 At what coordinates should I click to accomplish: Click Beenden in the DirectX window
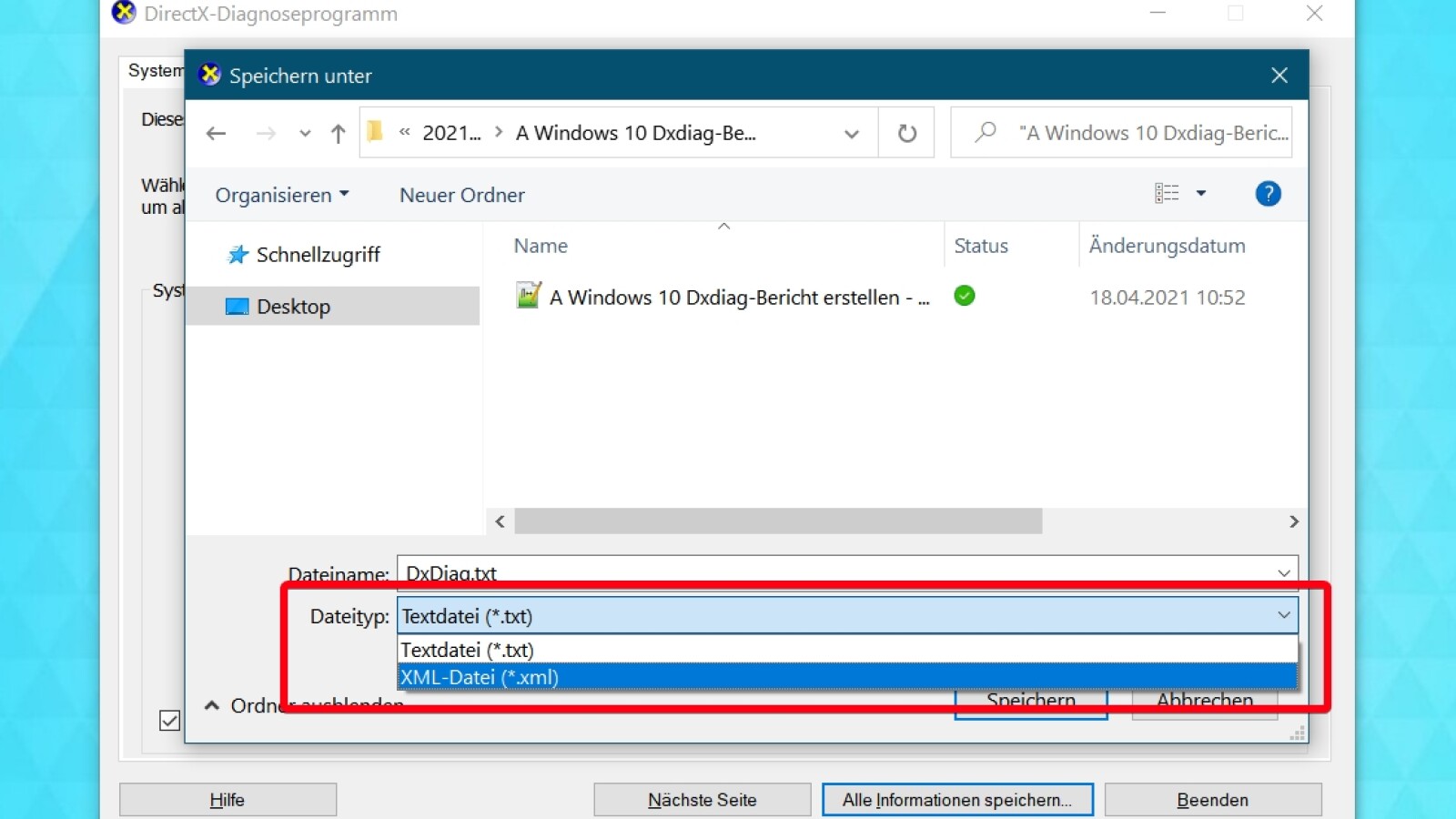click(1213, 800)
